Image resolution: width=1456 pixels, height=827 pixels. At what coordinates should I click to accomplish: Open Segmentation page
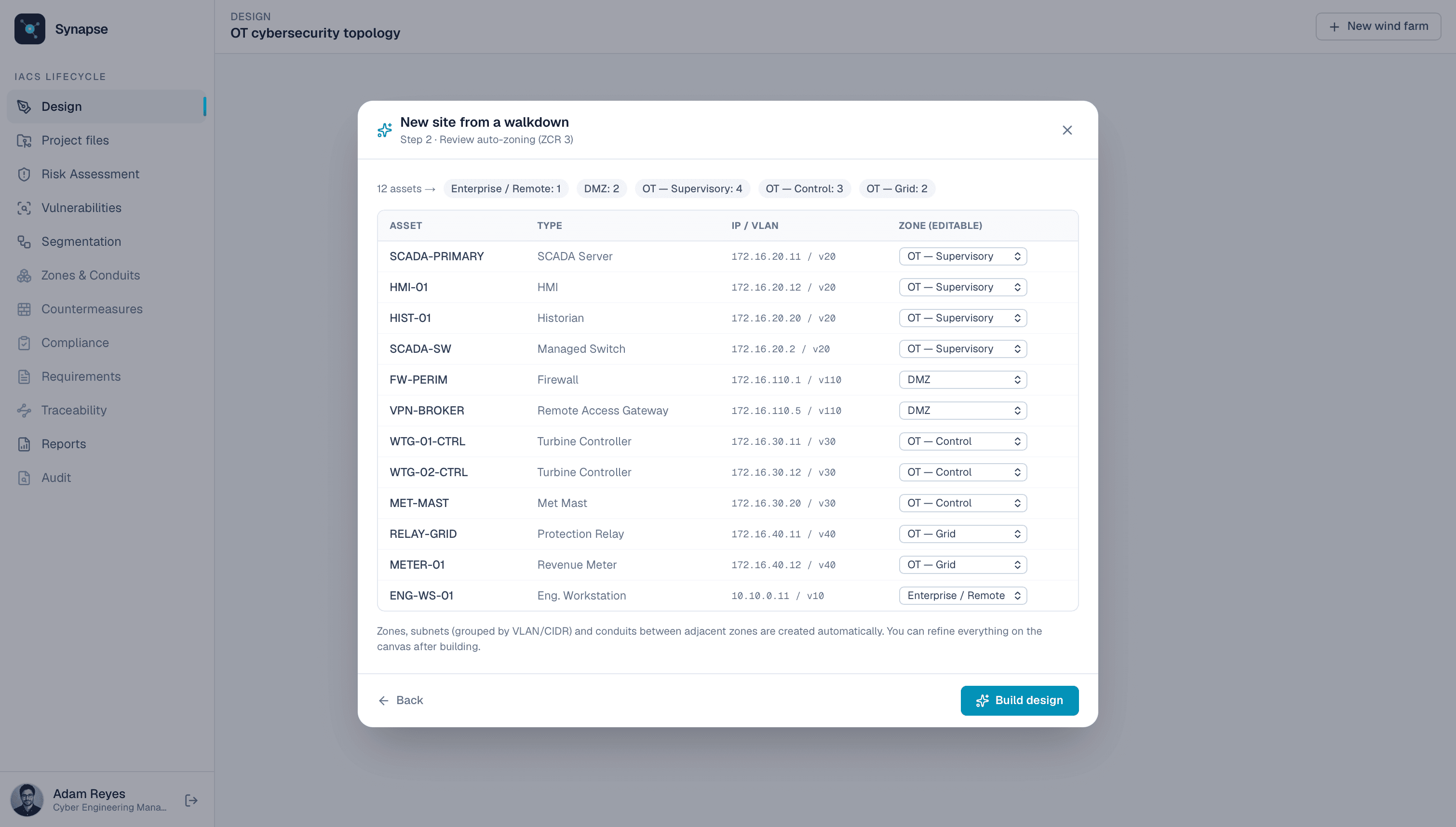coord(106,241)
